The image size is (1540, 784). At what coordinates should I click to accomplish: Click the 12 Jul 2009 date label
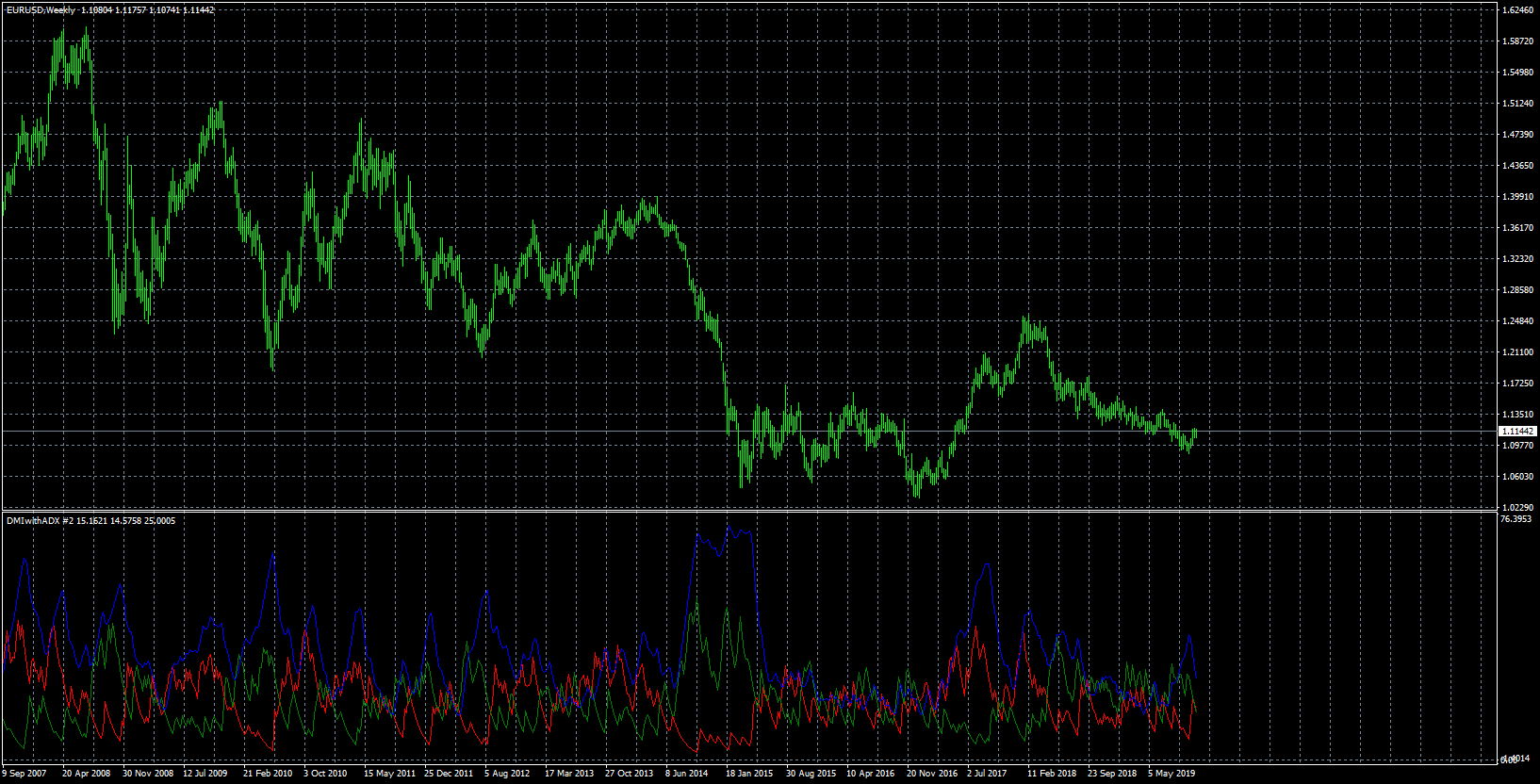(205, 774)
